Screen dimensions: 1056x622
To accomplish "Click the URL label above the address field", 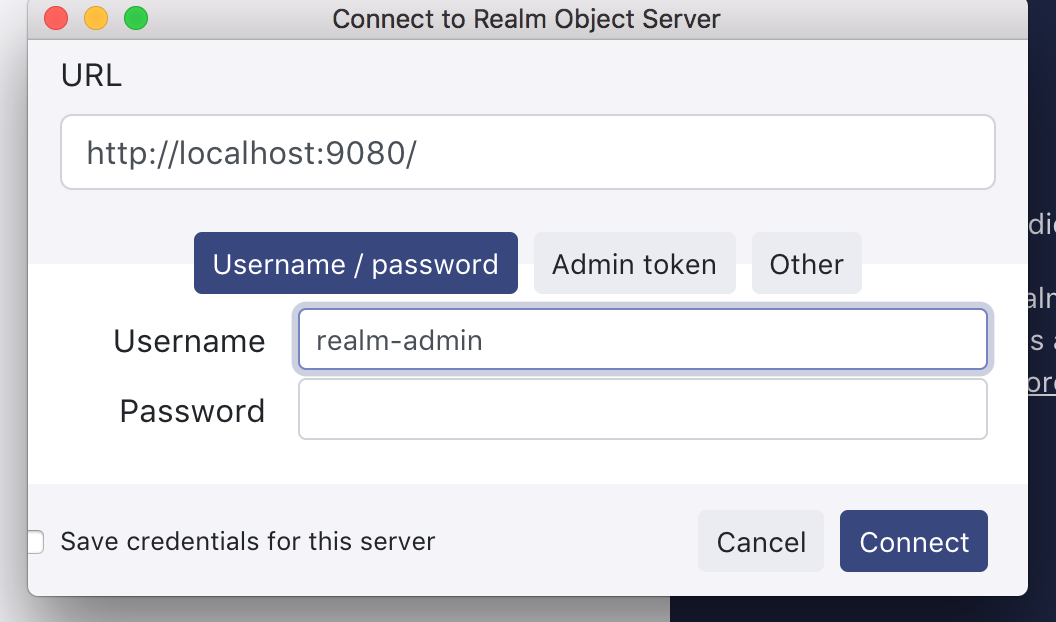I will (x=91, y=75).
